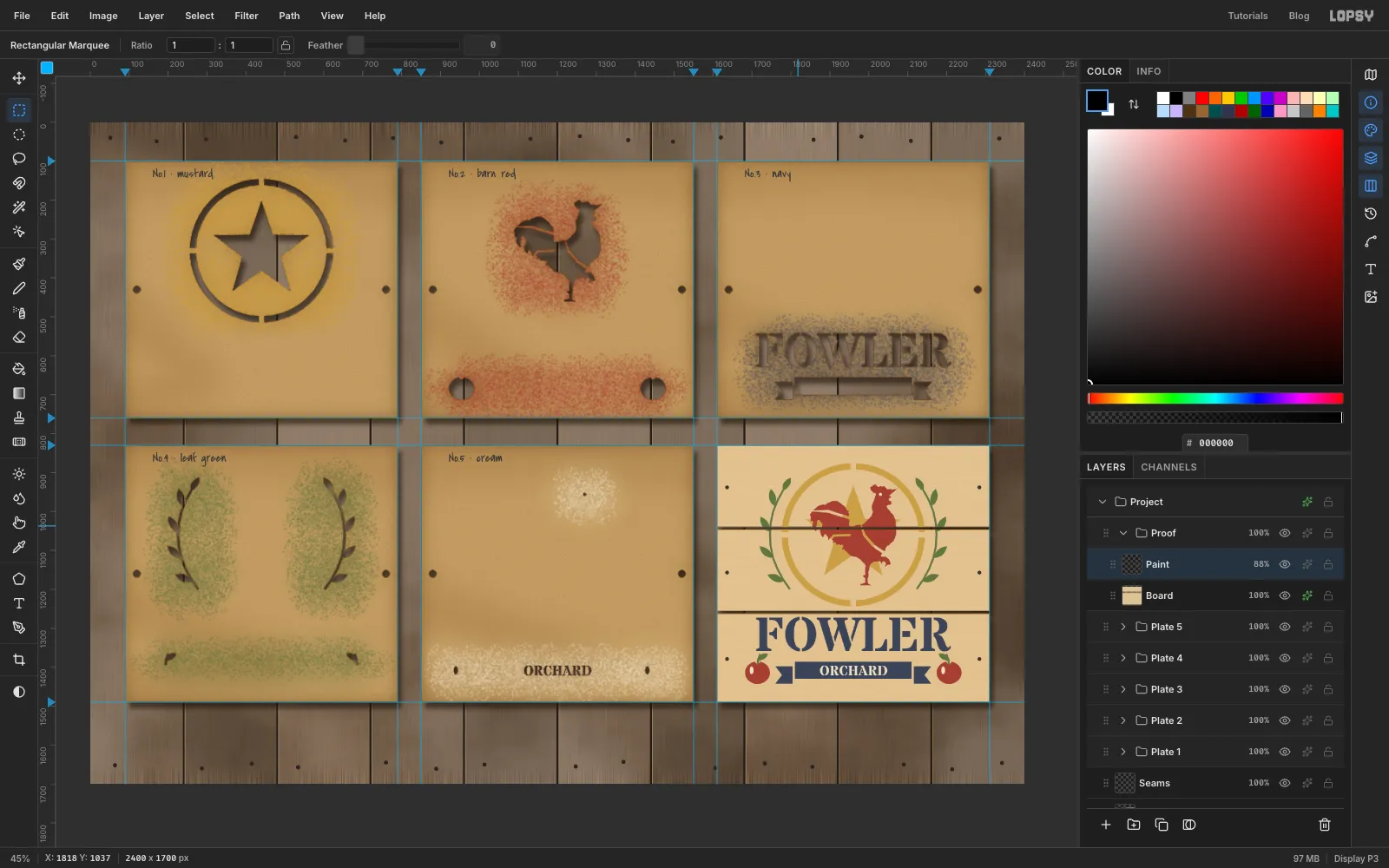1389x868 pixels.
Task: Select the Eyedropper tool
Action: coord(19,547)
